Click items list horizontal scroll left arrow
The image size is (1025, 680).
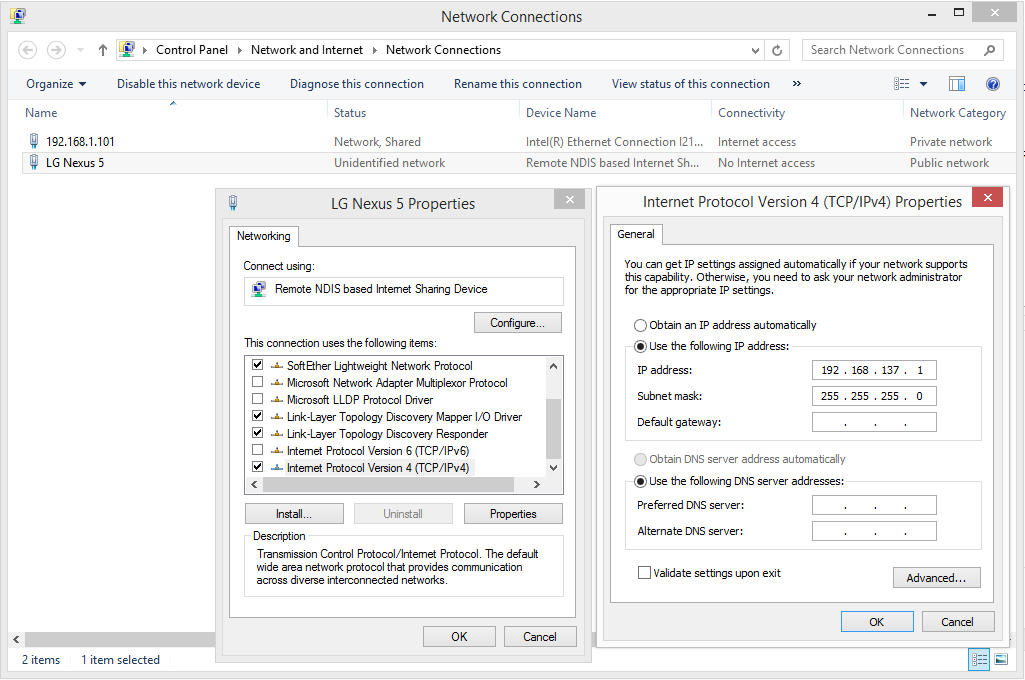pos(254,484)
